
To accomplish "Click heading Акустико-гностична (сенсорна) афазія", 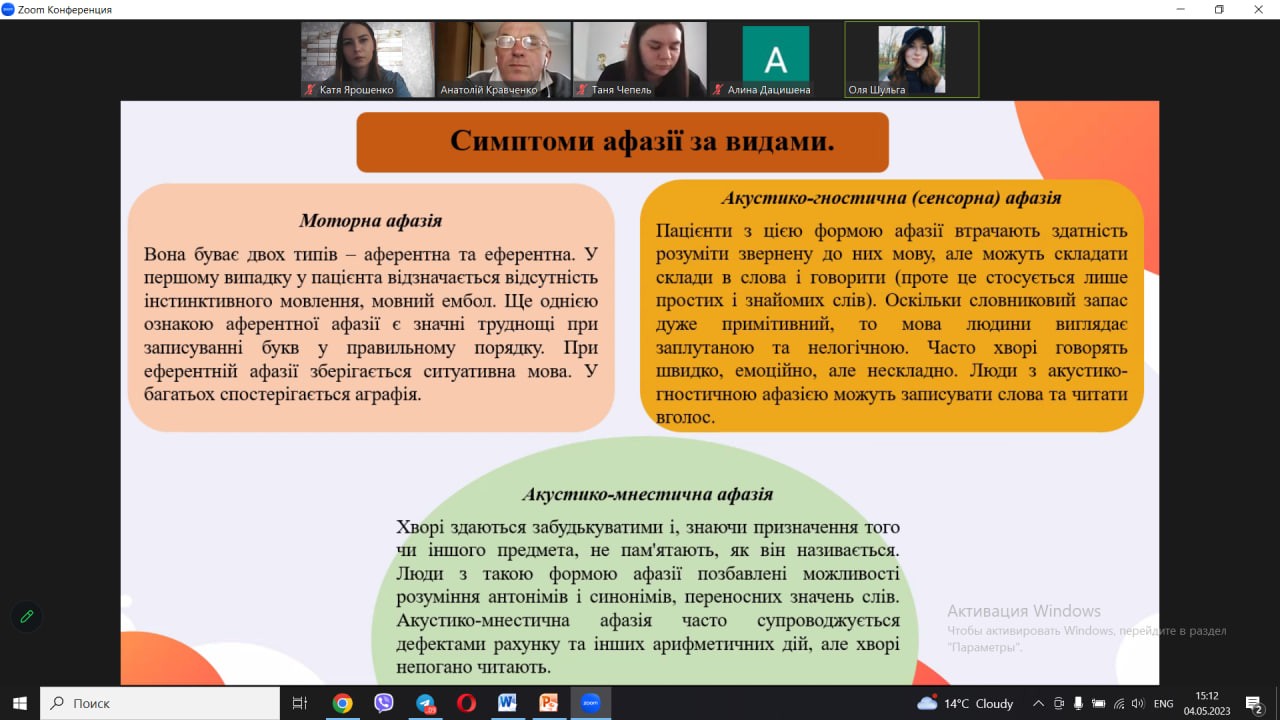I will 891,198.
